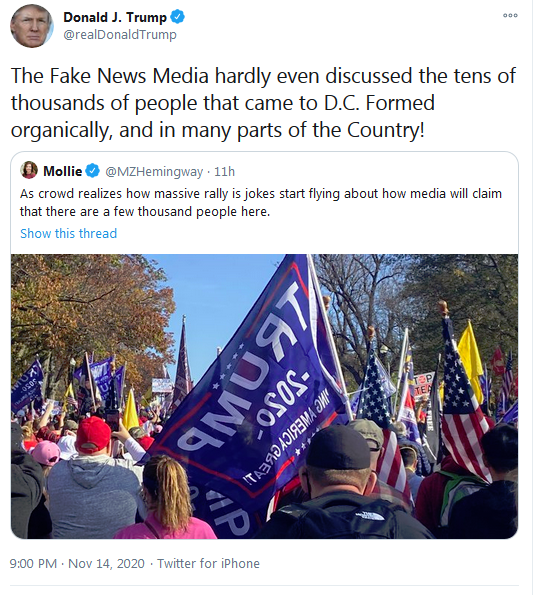Screen dimensions: 534x595
Task: Click the 9:00 PM · Nov 14, 2020 timestamp
Action: point(77,564)
